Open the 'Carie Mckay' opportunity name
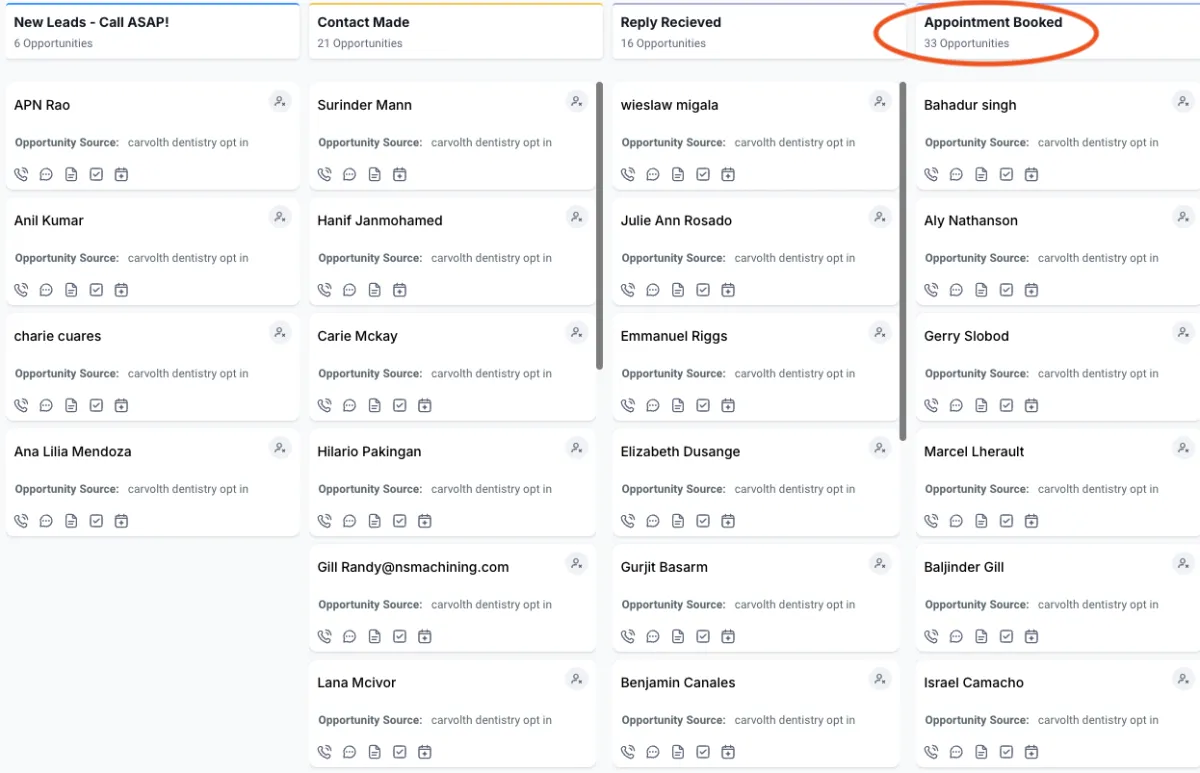The width and height of the screenshot is (1200, 773). click(358, 336)
